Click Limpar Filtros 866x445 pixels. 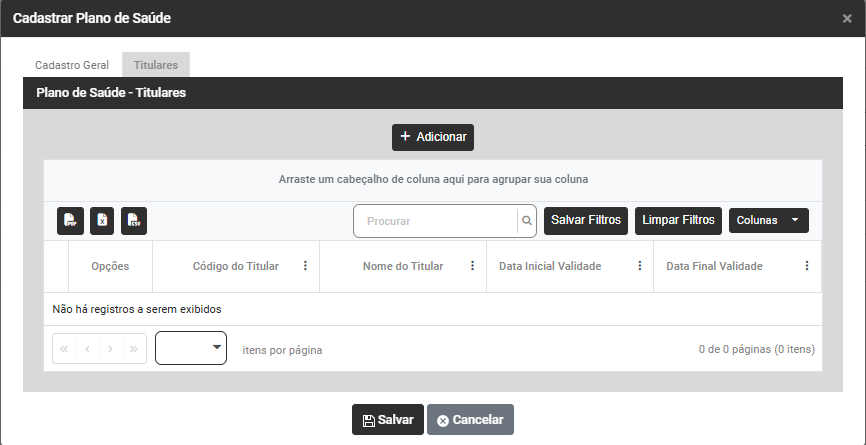coord(678,220)
